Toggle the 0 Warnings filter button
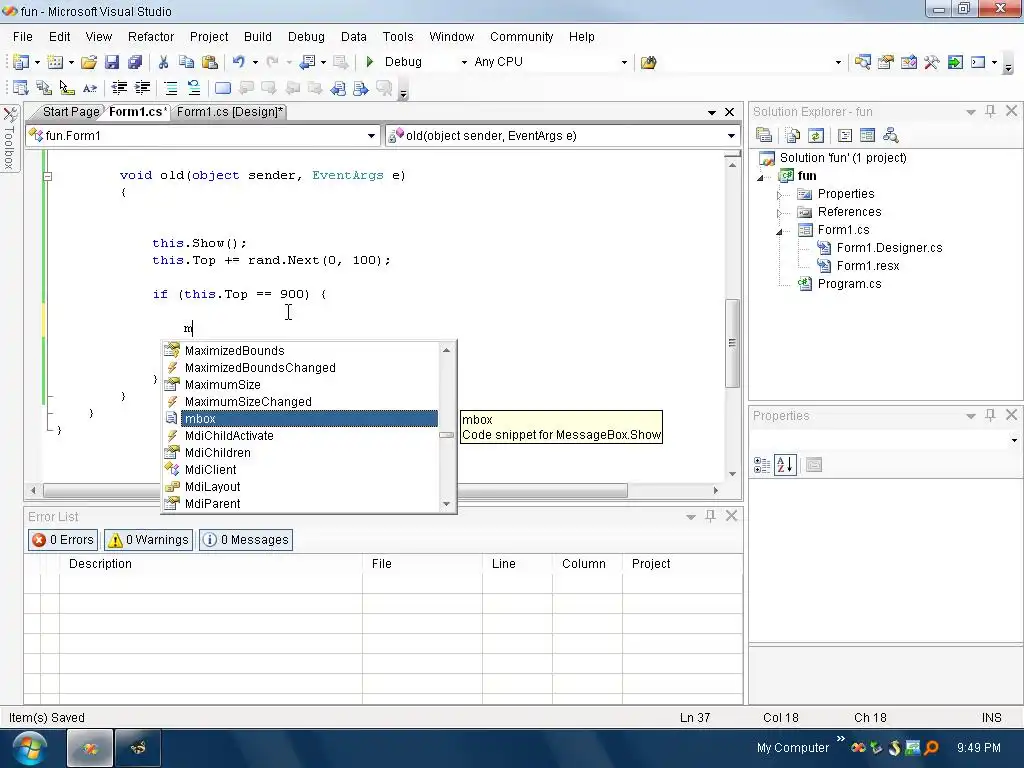The height and width of the screenshot is (768, 1024). 149,539
